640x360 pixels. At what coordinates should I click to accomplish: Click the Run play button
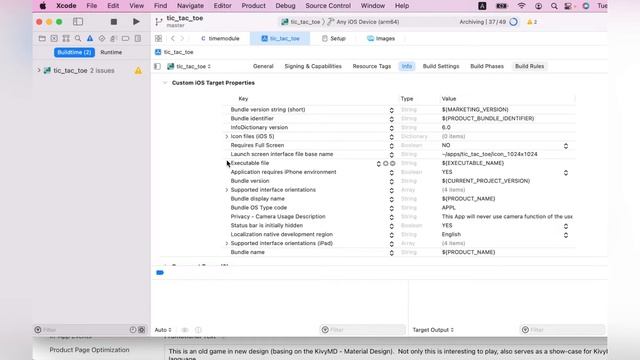pyautogui.click(x=136, y=22)
